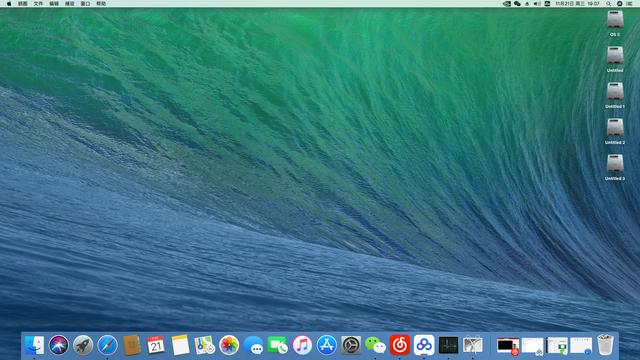This screenshot has width=640, height=360.
Task: Open the Apple menu
Action: click(x=9, y=4)
